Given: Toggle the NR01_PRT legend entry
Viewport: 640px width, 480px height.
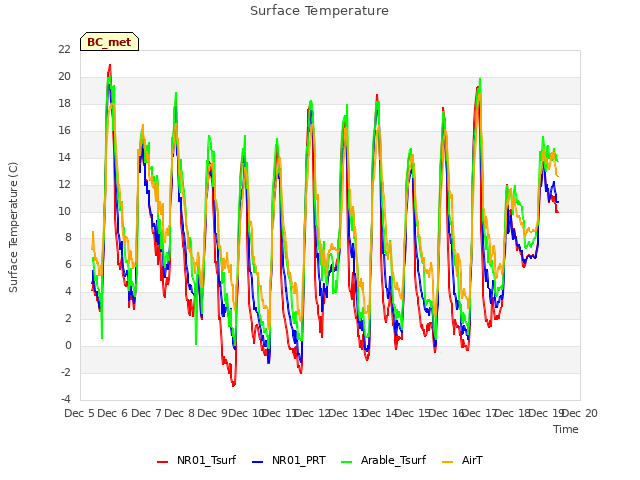Looking at the screenshot, I should pyautogui.click(x=289, y=460).
